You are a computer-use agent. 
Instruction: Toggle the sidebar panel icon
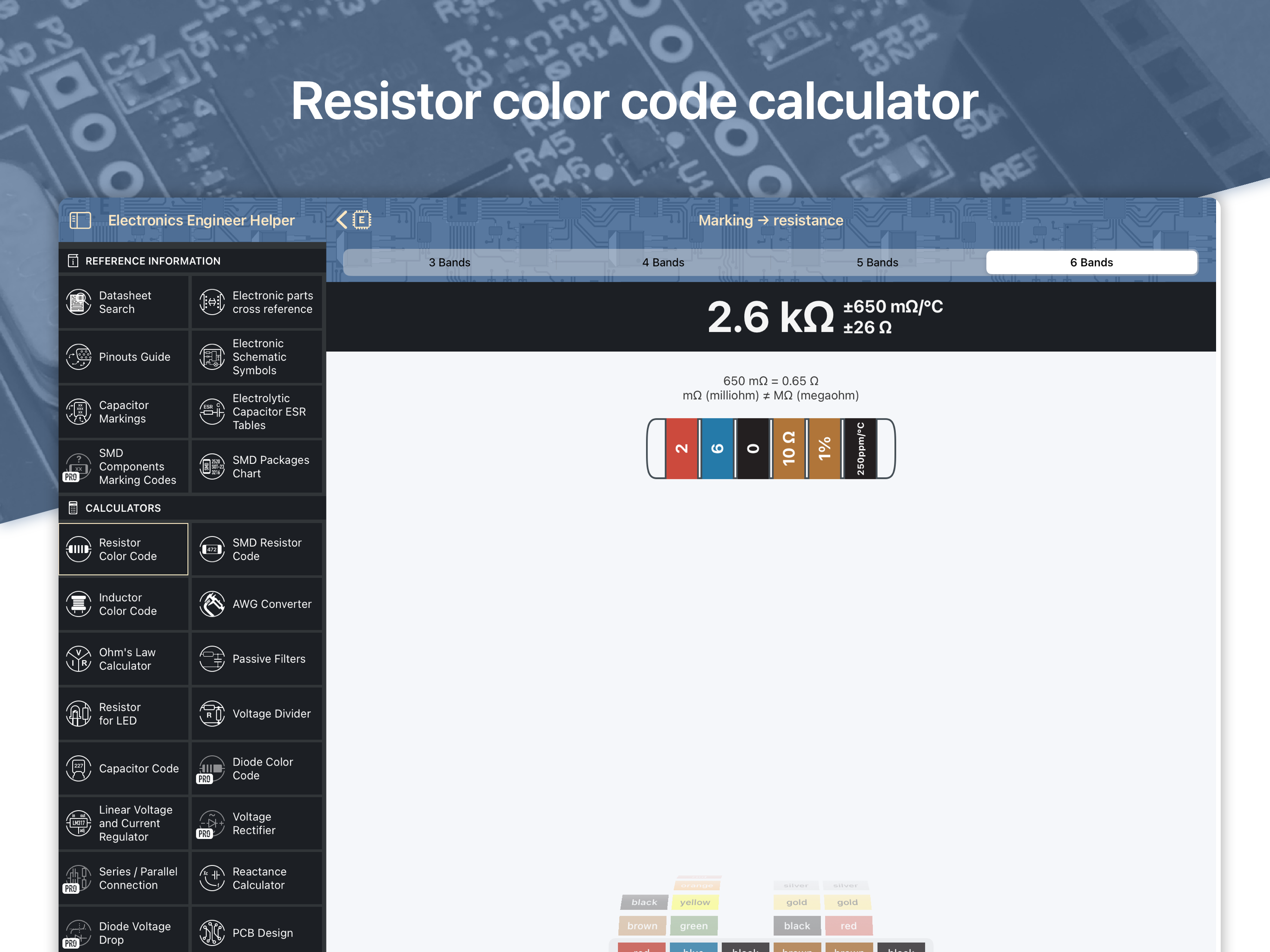pyautogui.click(x=80, y=220)
